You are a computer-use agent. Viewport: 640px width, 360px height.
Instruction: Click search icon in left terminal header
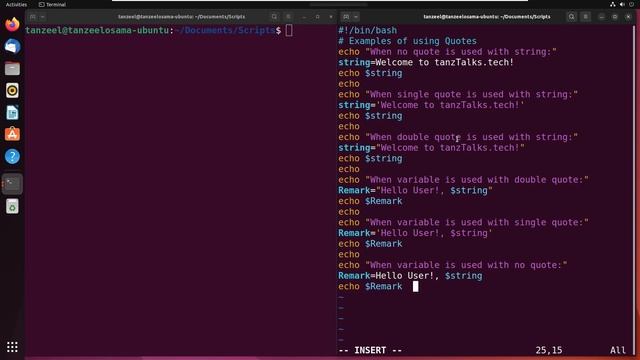pyautogui.click(x=274, y=17)
